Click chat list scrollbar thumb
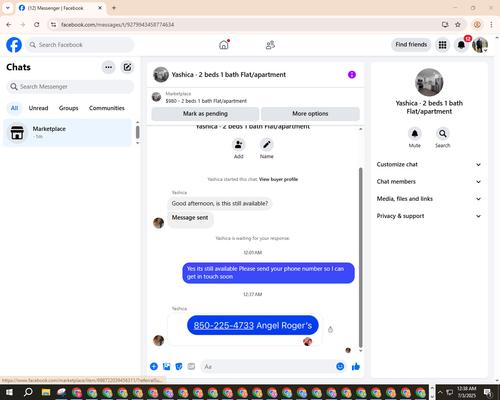 [137, 132]
